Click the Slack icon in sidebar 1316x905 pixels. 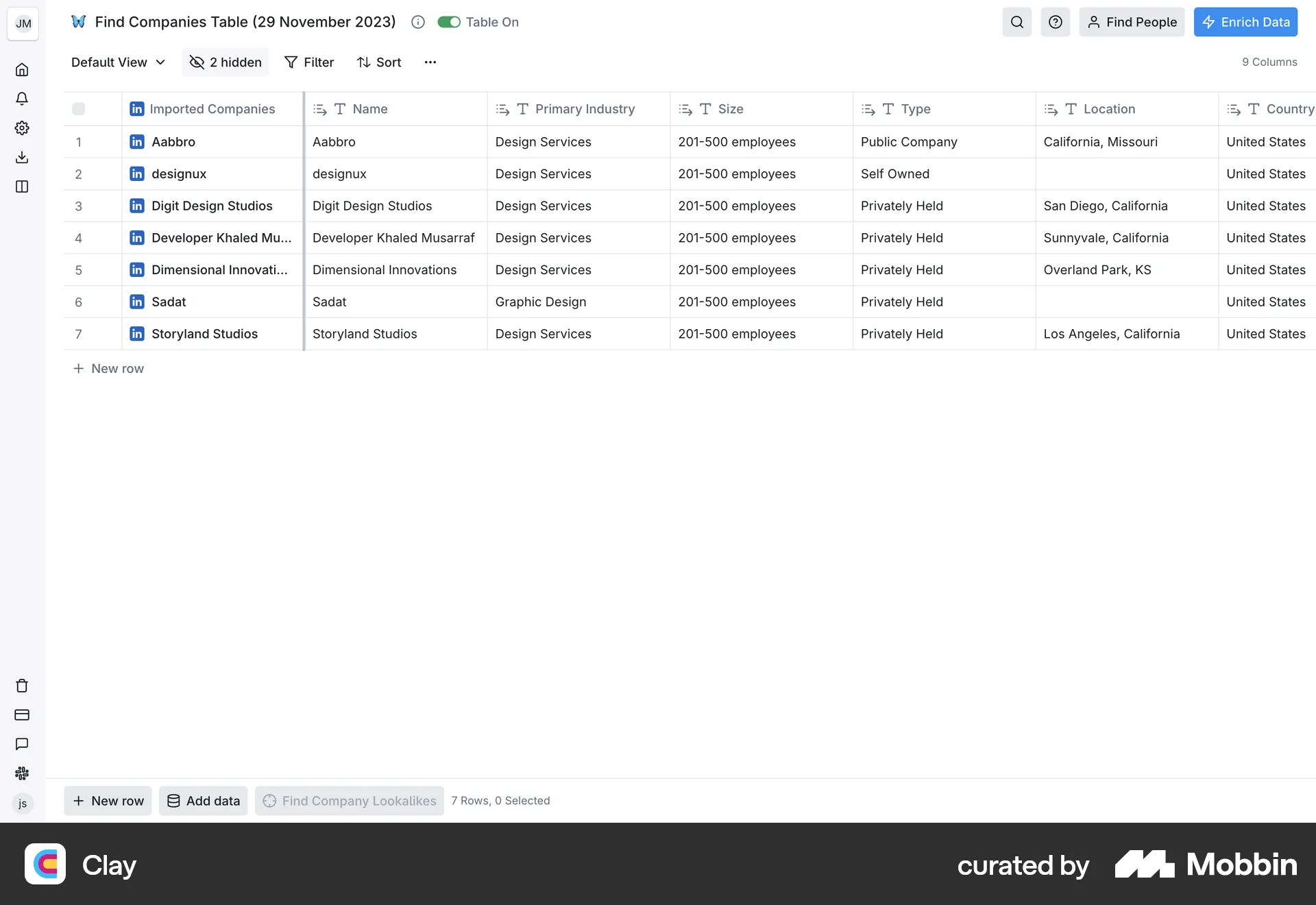22,773
